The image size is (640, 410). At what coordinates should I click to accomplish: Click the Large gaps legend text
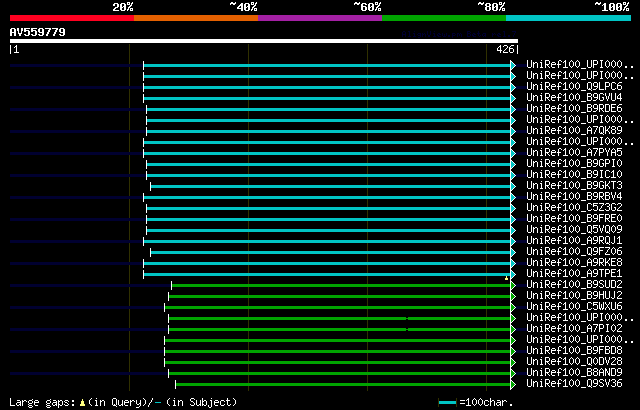click(x=42, y=403)
